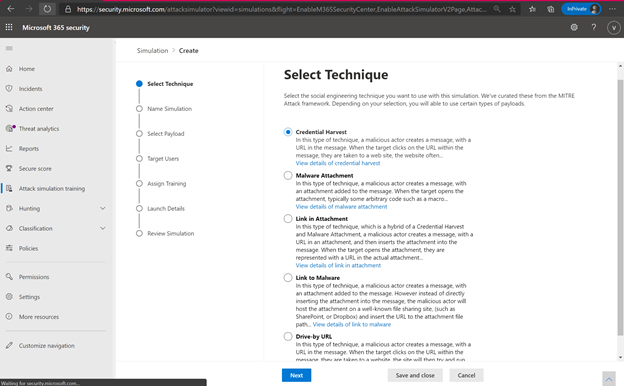
Task: Expand the Classification section chevron
Action: pos(103,228)
